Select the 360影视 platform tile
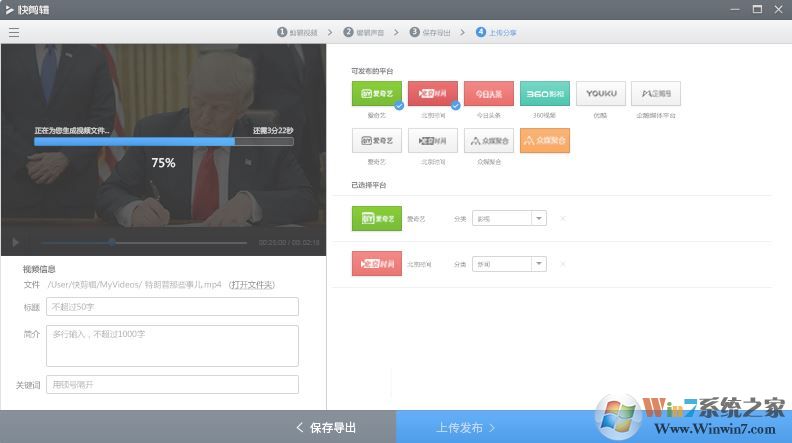Image resolution: width=792 pixels, height=443 pixels. [x=545, y=93]
